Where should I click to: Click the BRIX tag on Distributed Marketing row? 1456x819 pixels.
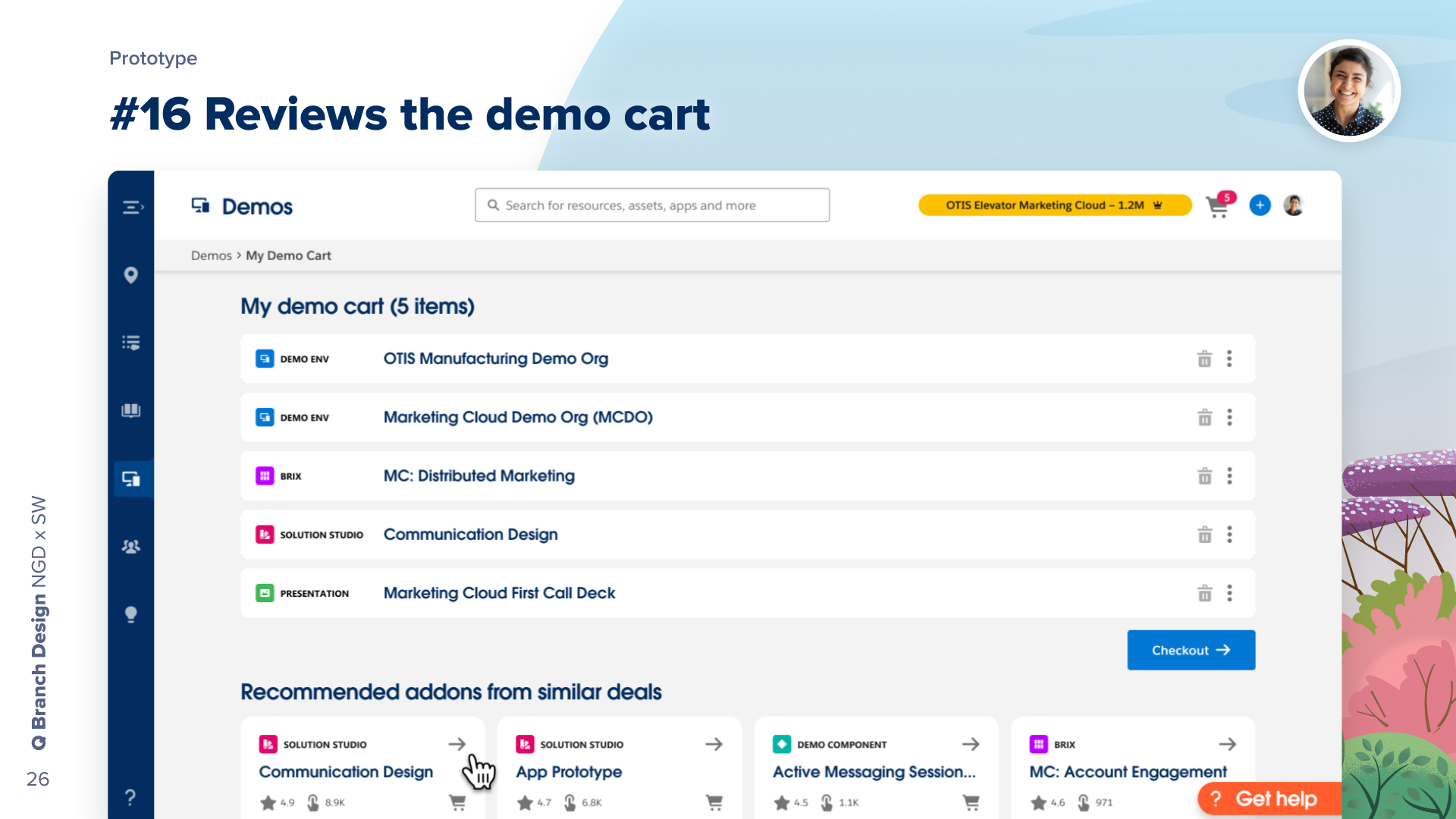point(278,476)
